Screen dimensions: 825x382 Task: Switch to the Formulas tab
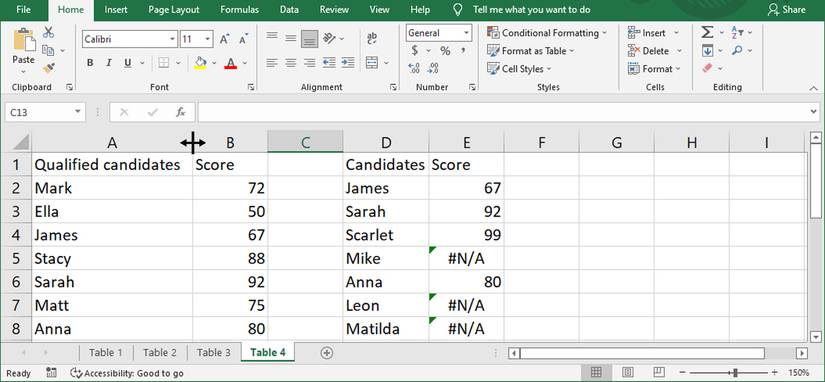point(239,9)
